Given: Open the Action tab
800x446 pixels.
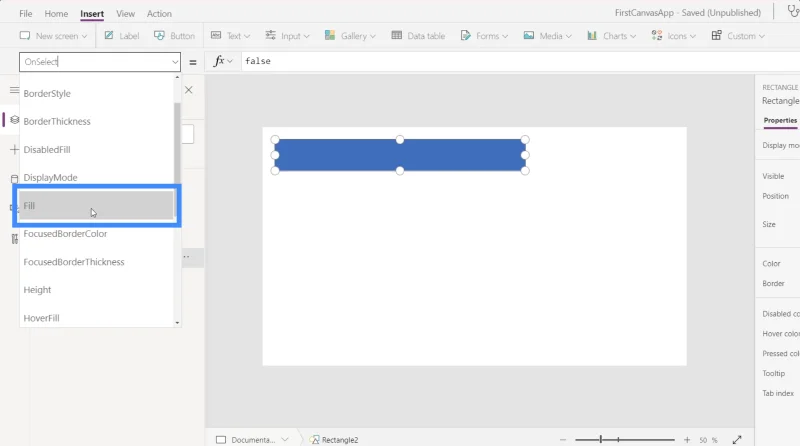Looking at the screenshot, I should (159, 14).
